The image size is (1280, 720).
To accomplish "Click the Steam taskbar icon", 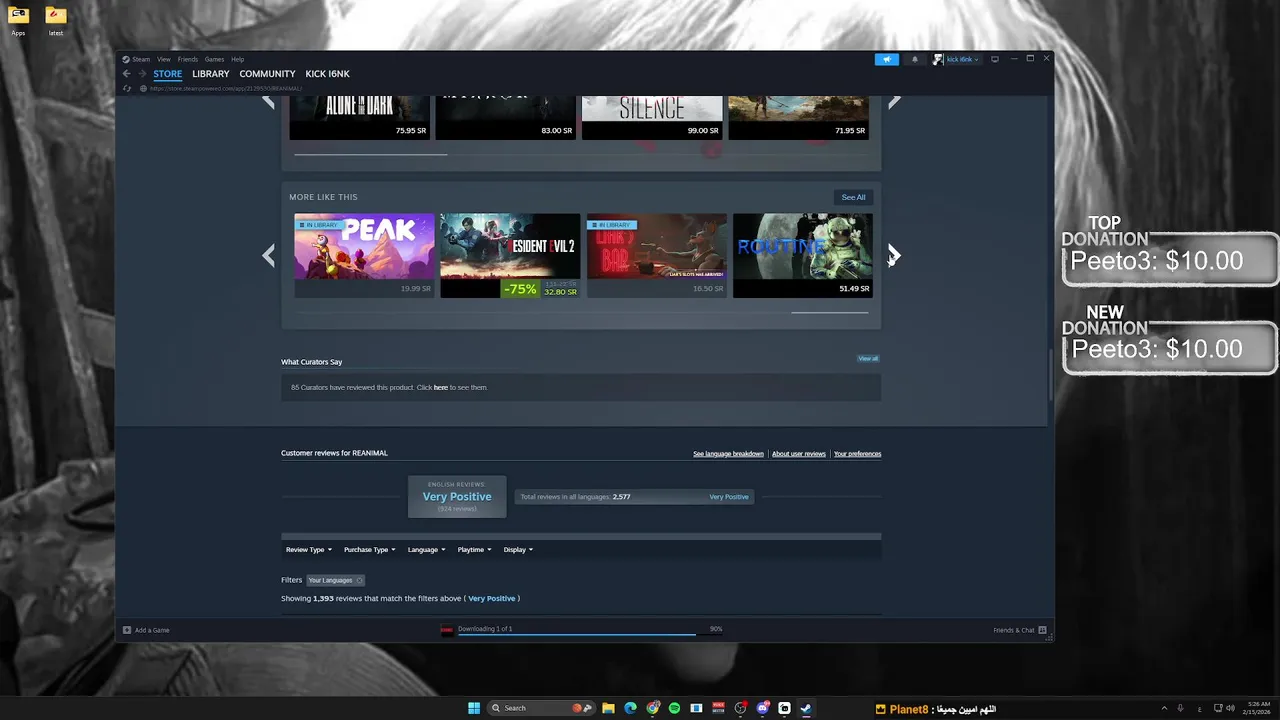I will pyautogui.click(x=806, y=708).
